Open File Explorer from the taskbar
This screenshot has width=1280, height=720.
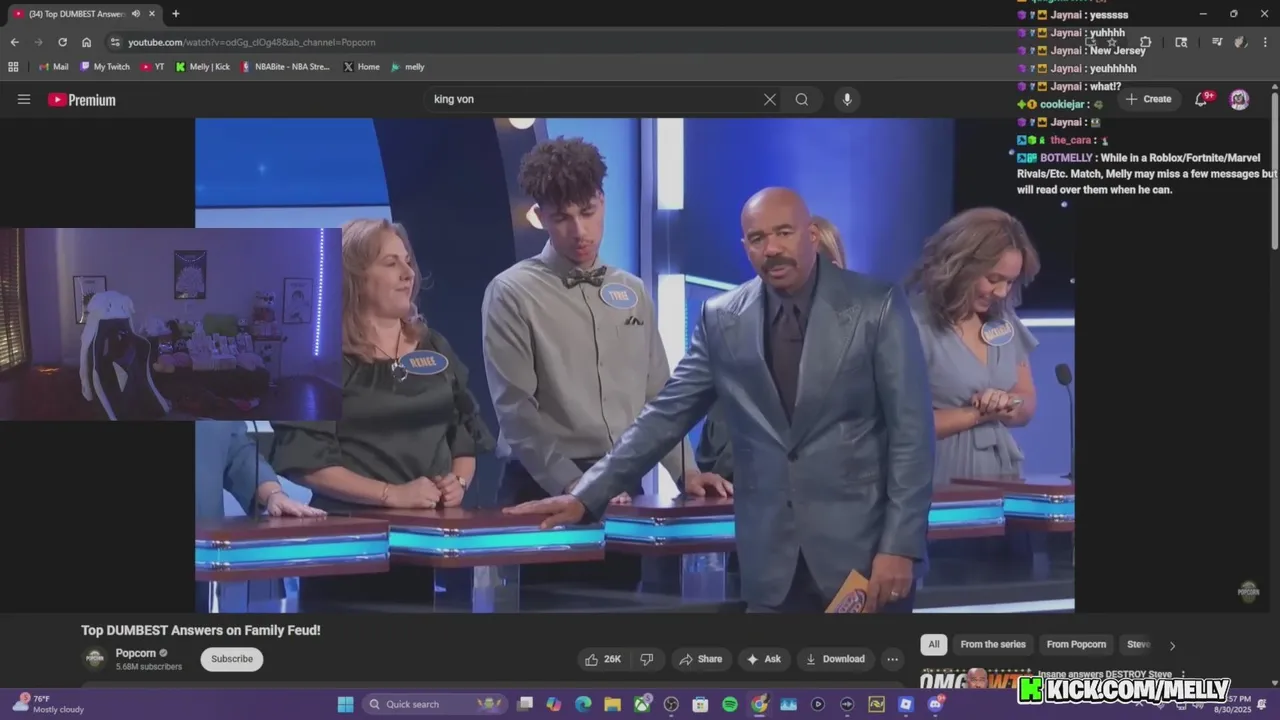click(x=612, y=704)
